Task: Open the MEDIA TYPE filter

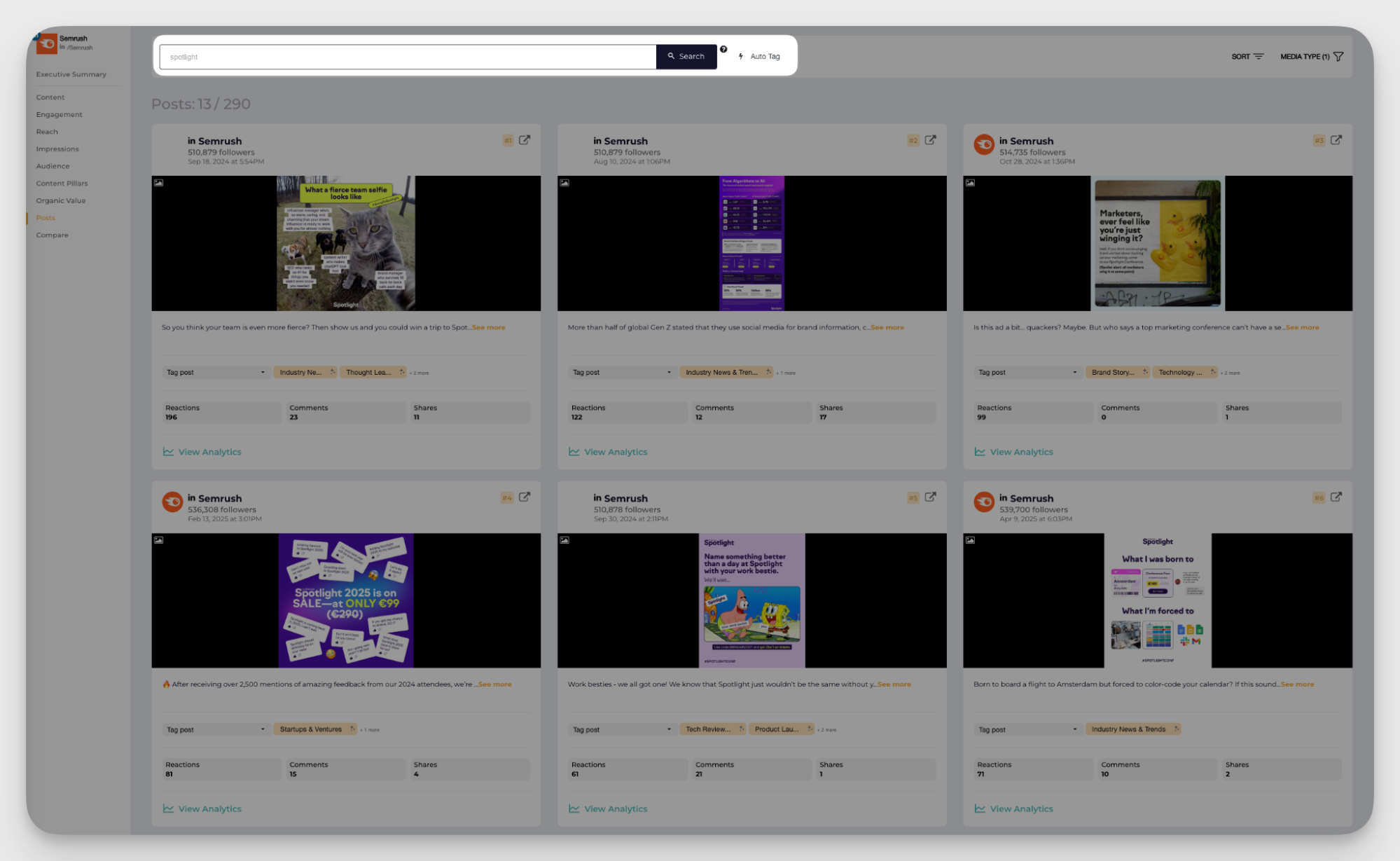Action: tap(1312, 57)
